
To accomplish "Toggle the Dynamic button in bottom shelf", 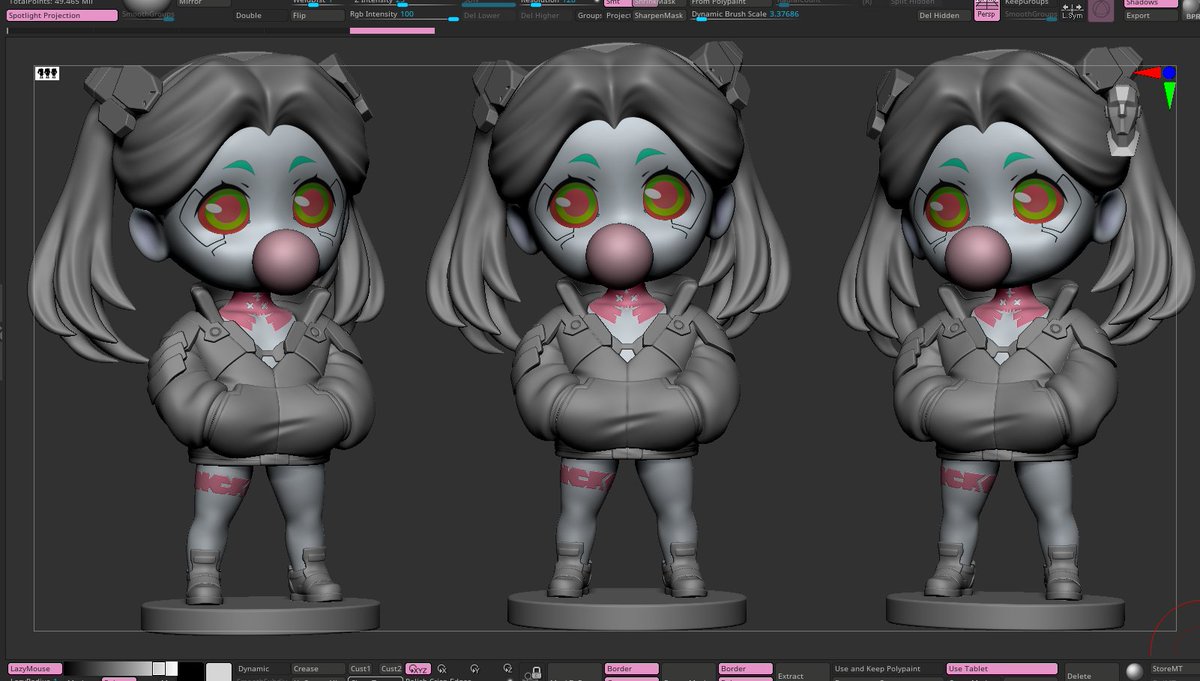I will click(x=261, y=668).
